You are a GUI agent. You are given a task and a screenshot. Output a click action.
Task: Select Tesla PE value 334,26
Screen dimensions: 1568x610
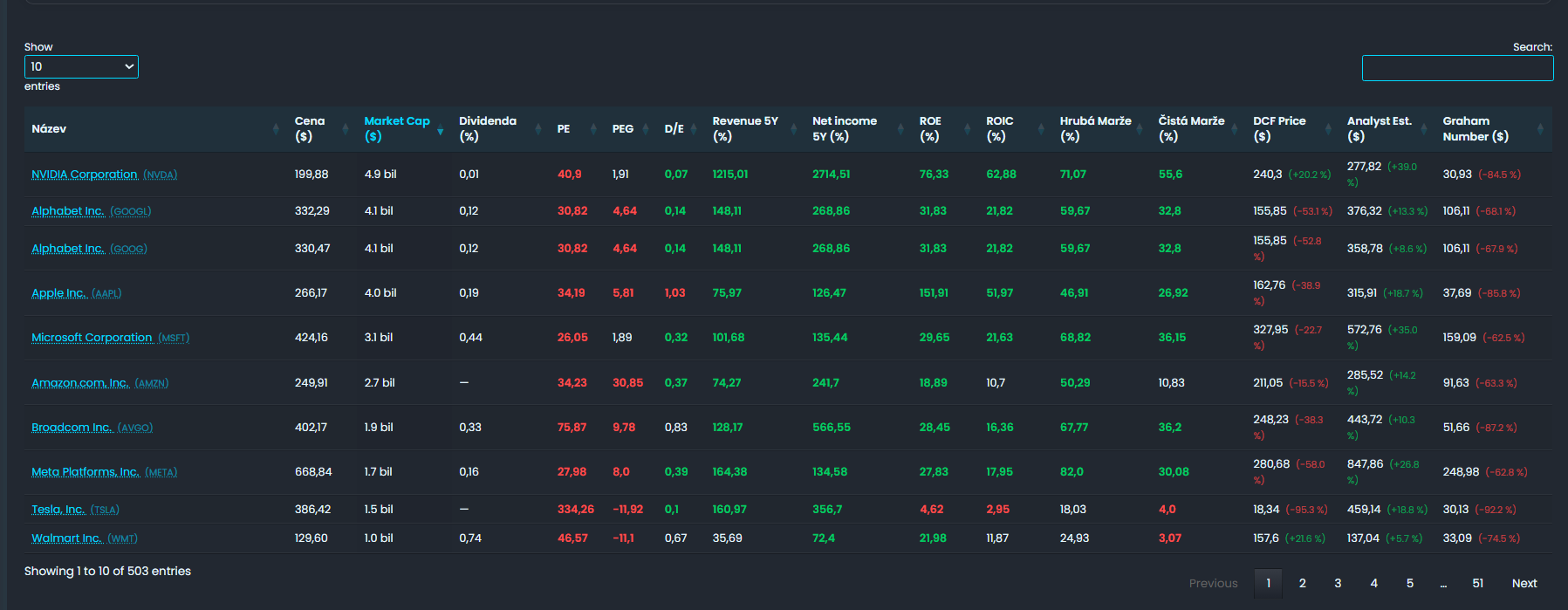pos(576,510)
